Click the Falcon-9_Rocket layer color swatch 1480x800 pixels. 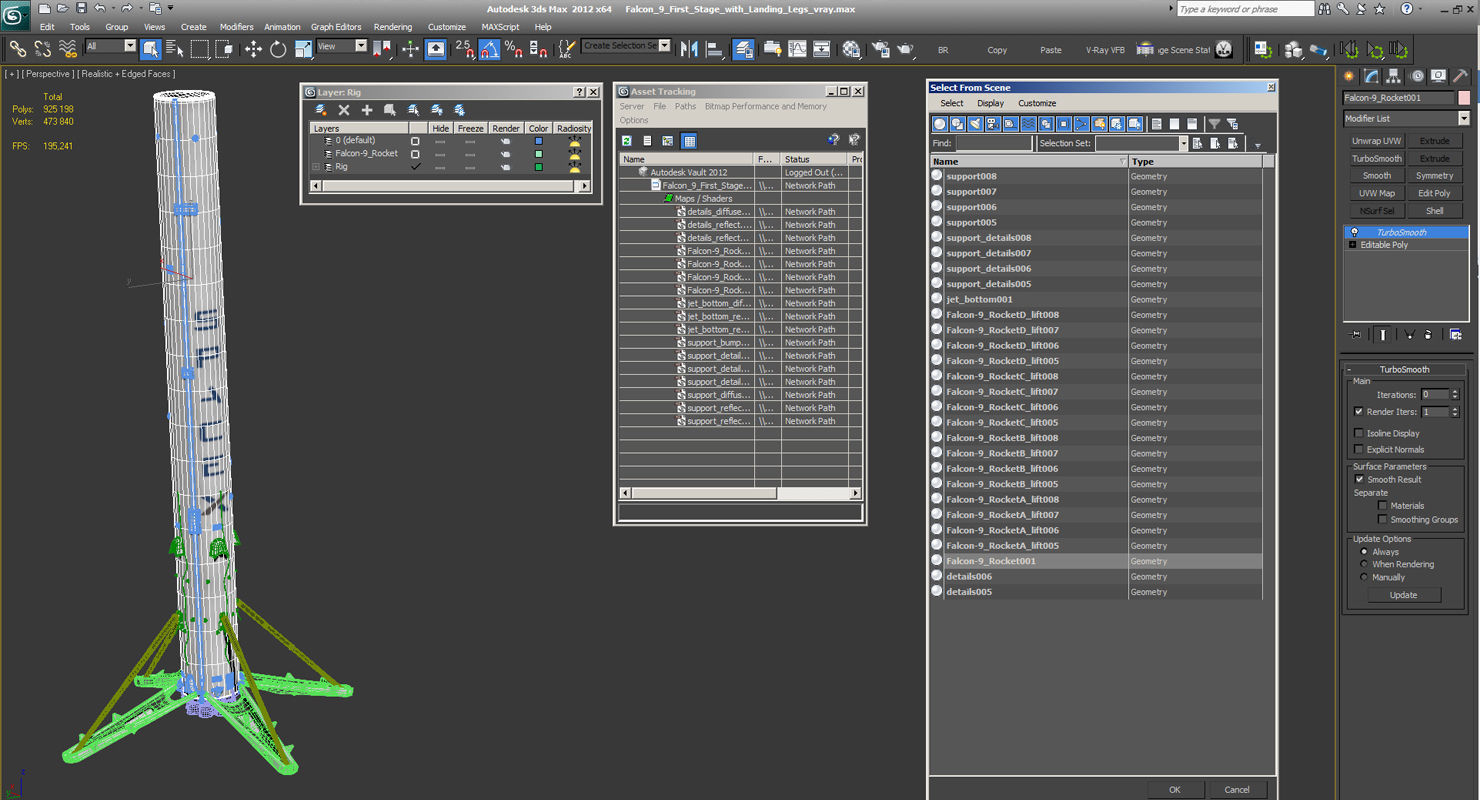[538, 154]
